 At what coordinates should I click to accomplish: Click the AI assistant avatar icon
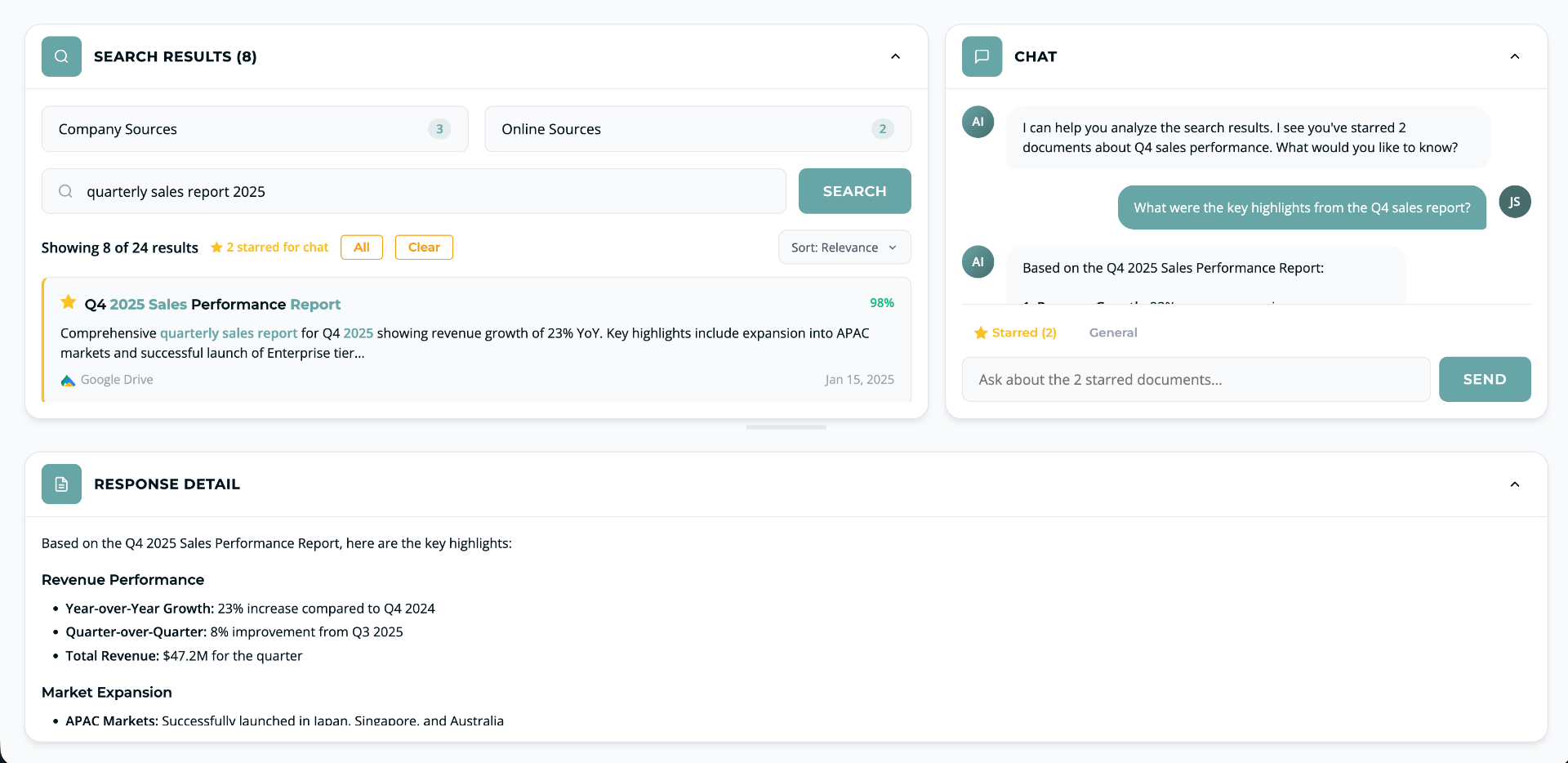[x=978, y=122]
